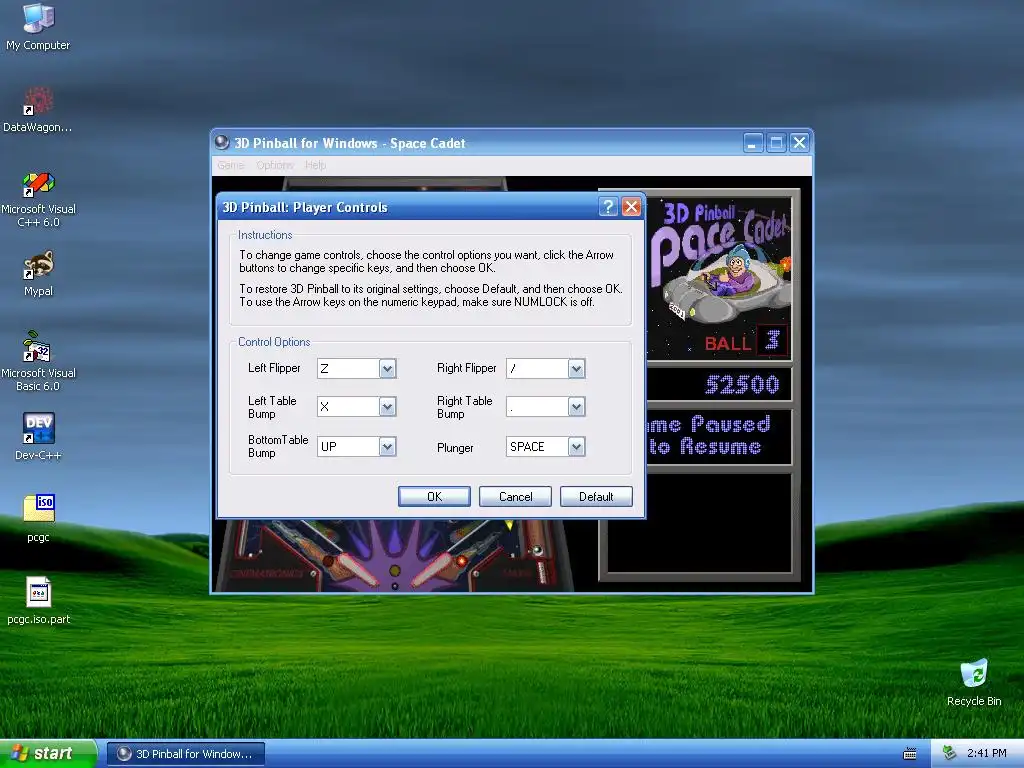Click the help question mark button in Player Controls
Screen dimensions: 1024x768
(608, 207)
